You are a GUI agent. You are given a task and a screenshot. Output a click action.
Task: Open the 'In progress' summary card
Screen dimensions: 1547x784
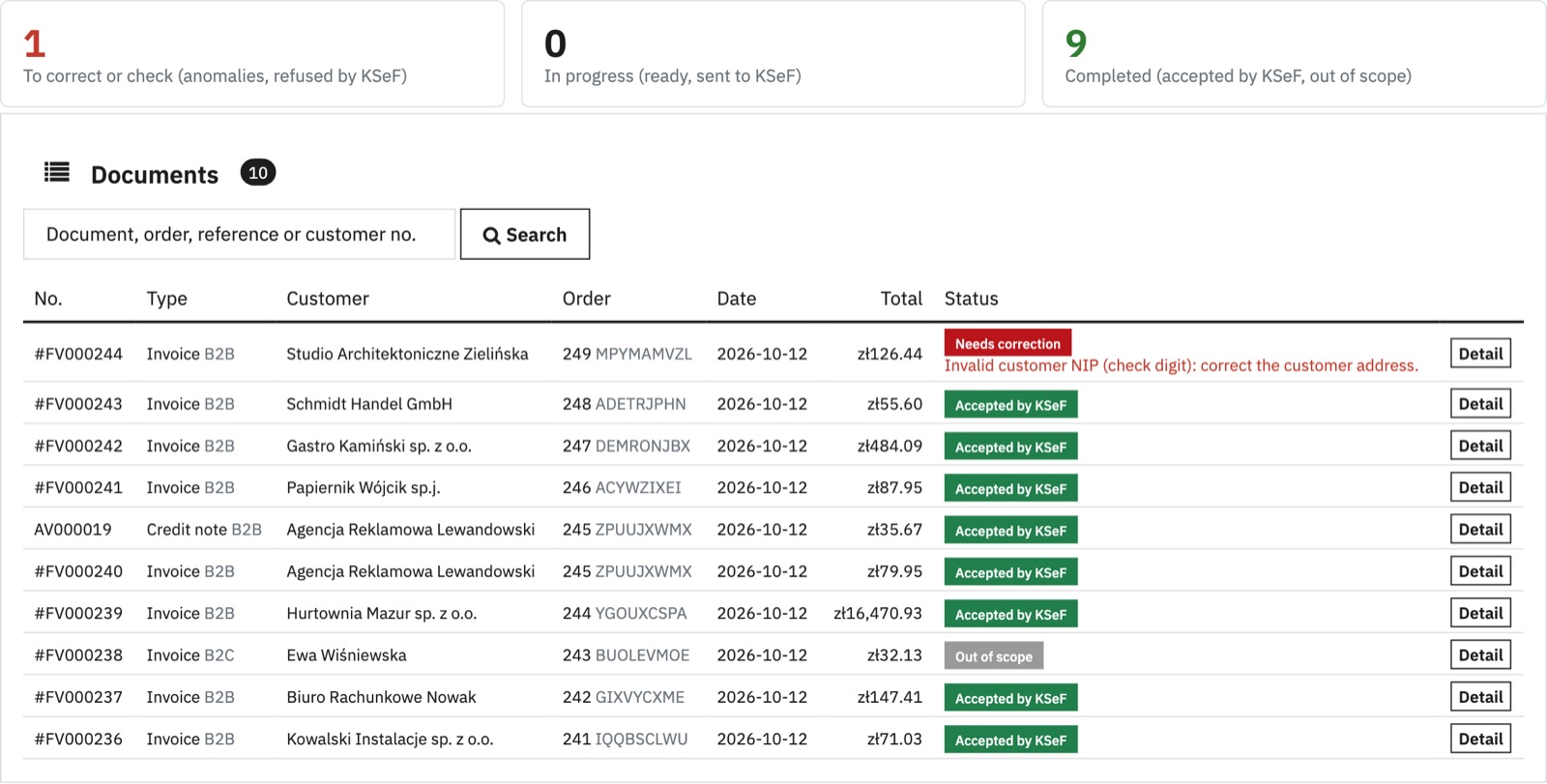(x=773, y=54)
